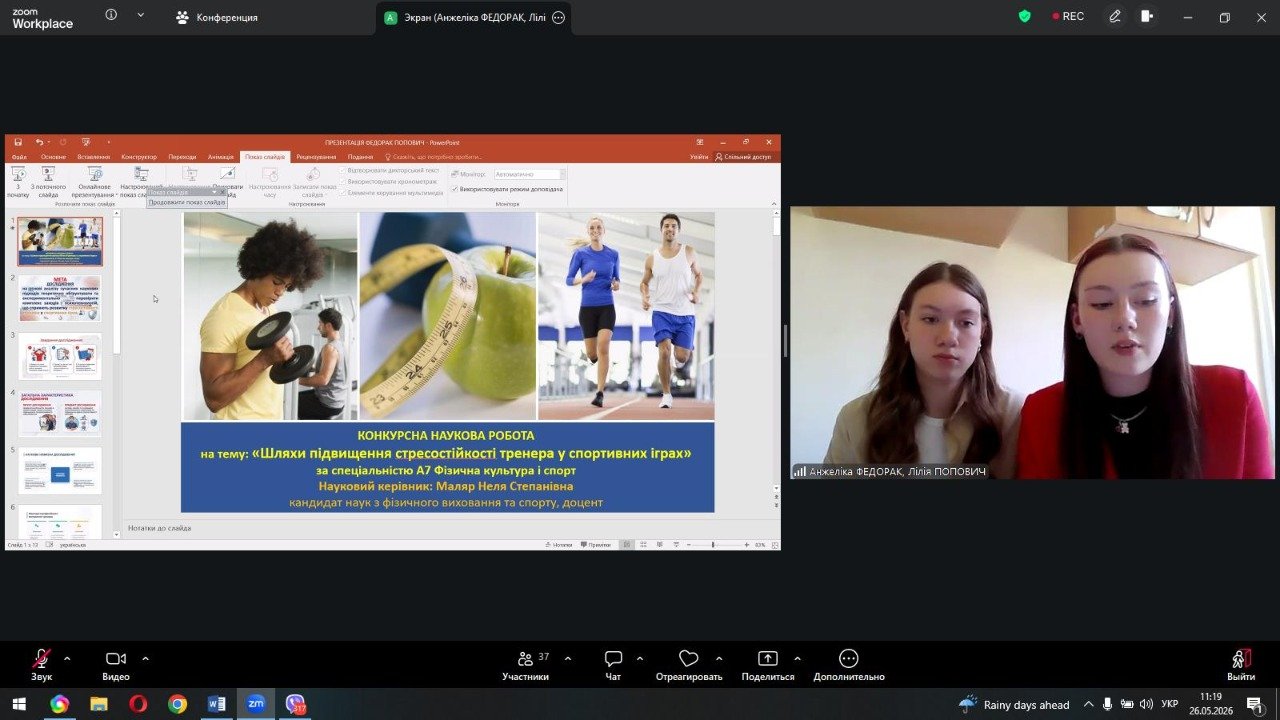1280x720 pixels.
Task: Expand the arrow next to Чат
Action: (640, 659)
